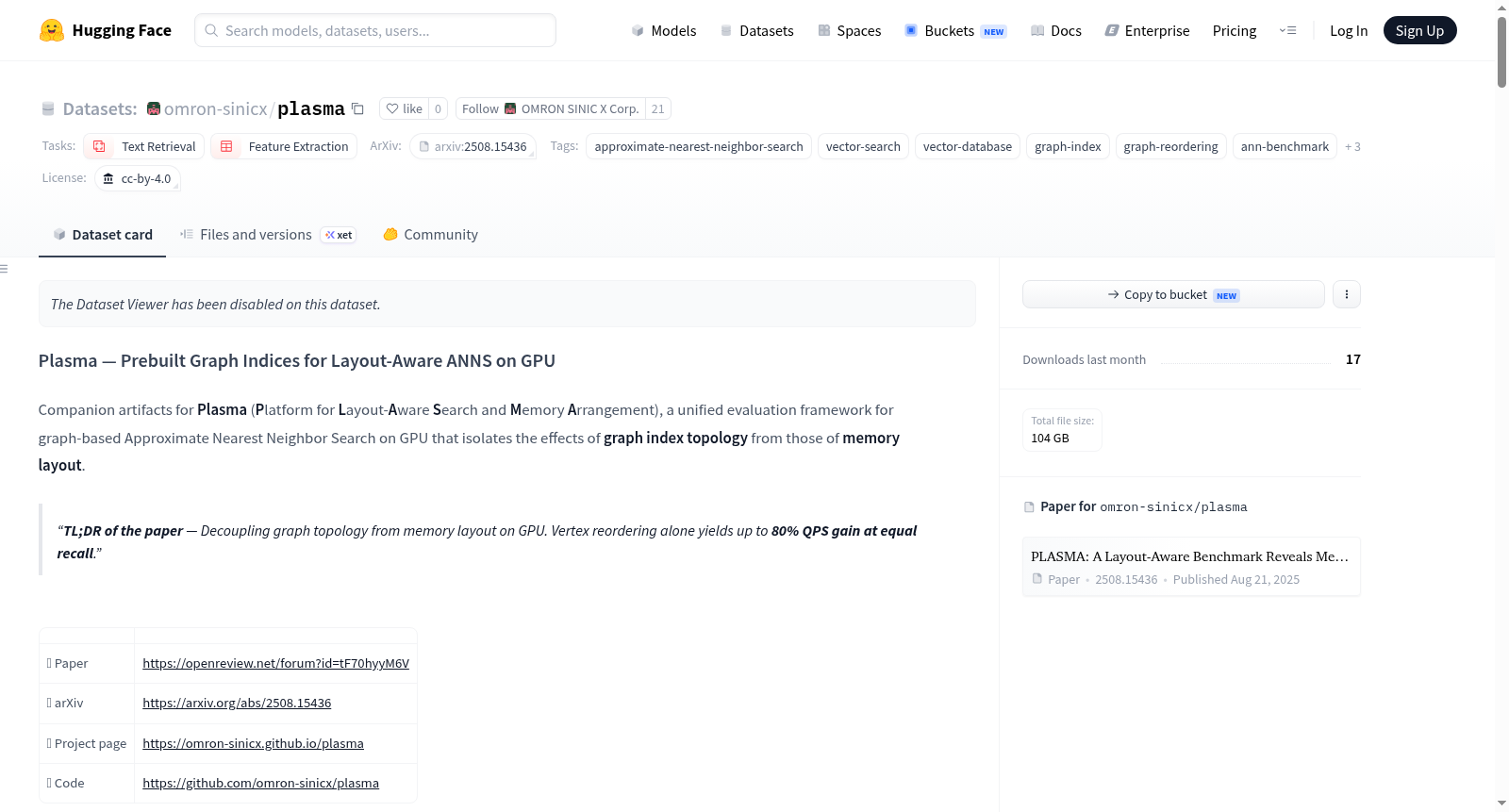
Task: Click the Datasets: breadcrumb label
Action: [100, 108]
